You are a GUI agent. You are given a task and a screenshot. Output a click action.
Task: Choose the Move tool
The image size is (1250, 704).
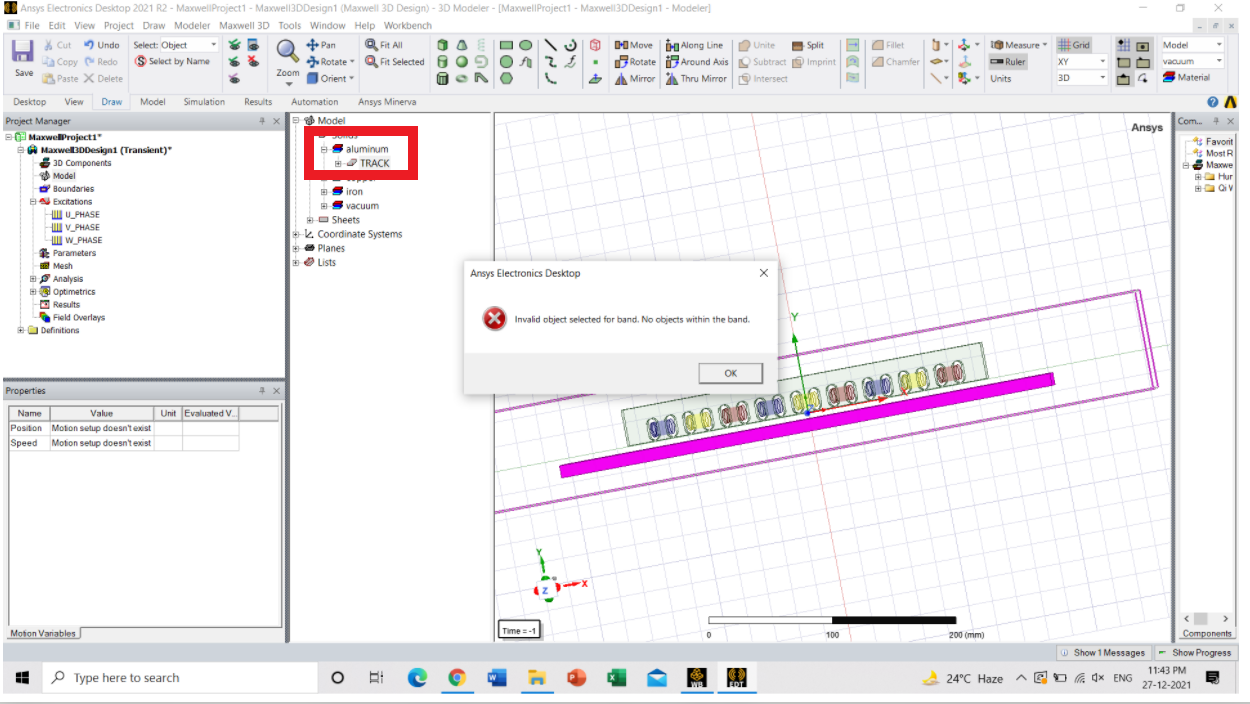[x=633, y=45]
